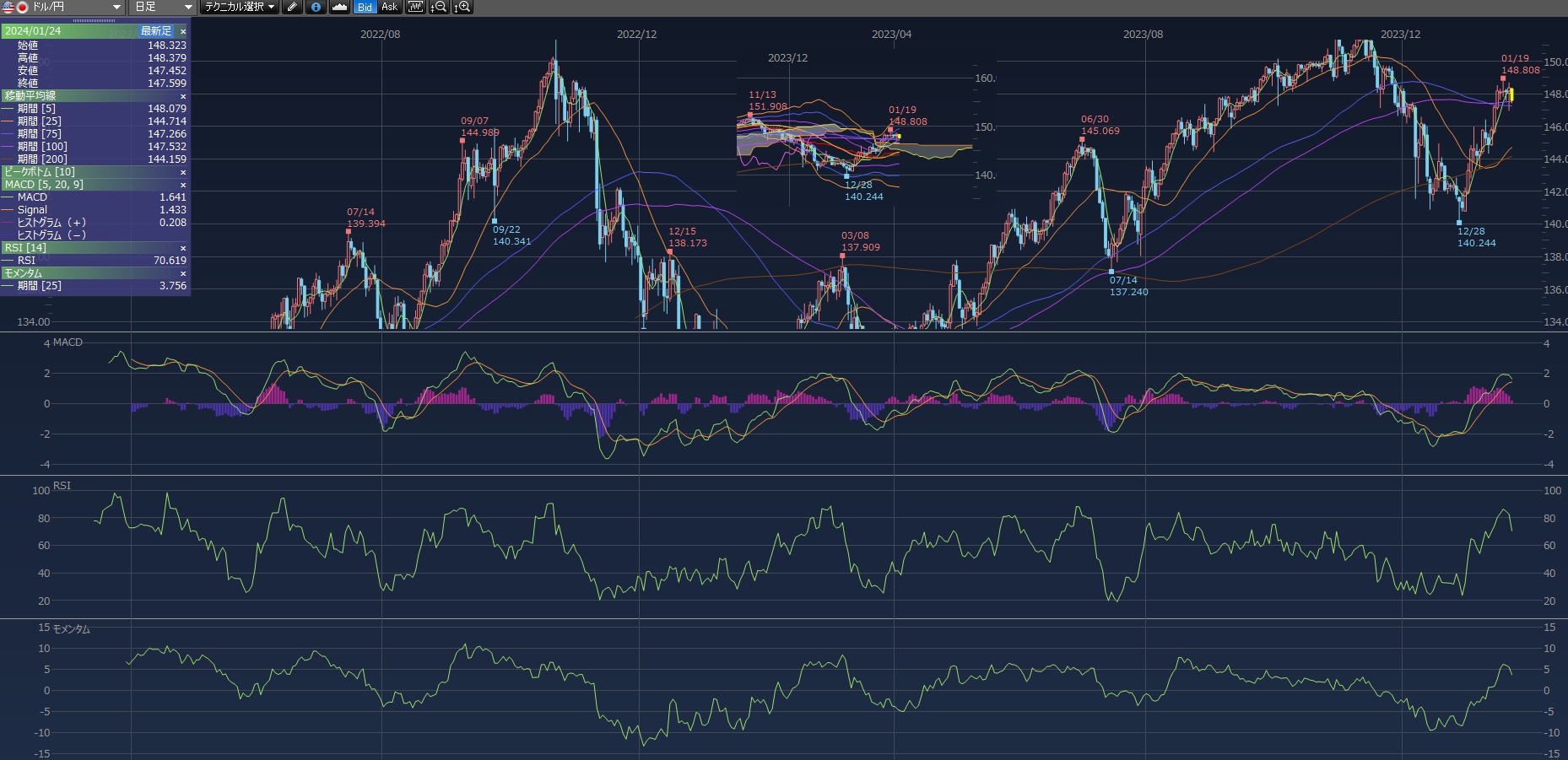The image size is (1568, 760).
Task: Close the RSI [14] indicator section
Action: (x=183, y=248)
